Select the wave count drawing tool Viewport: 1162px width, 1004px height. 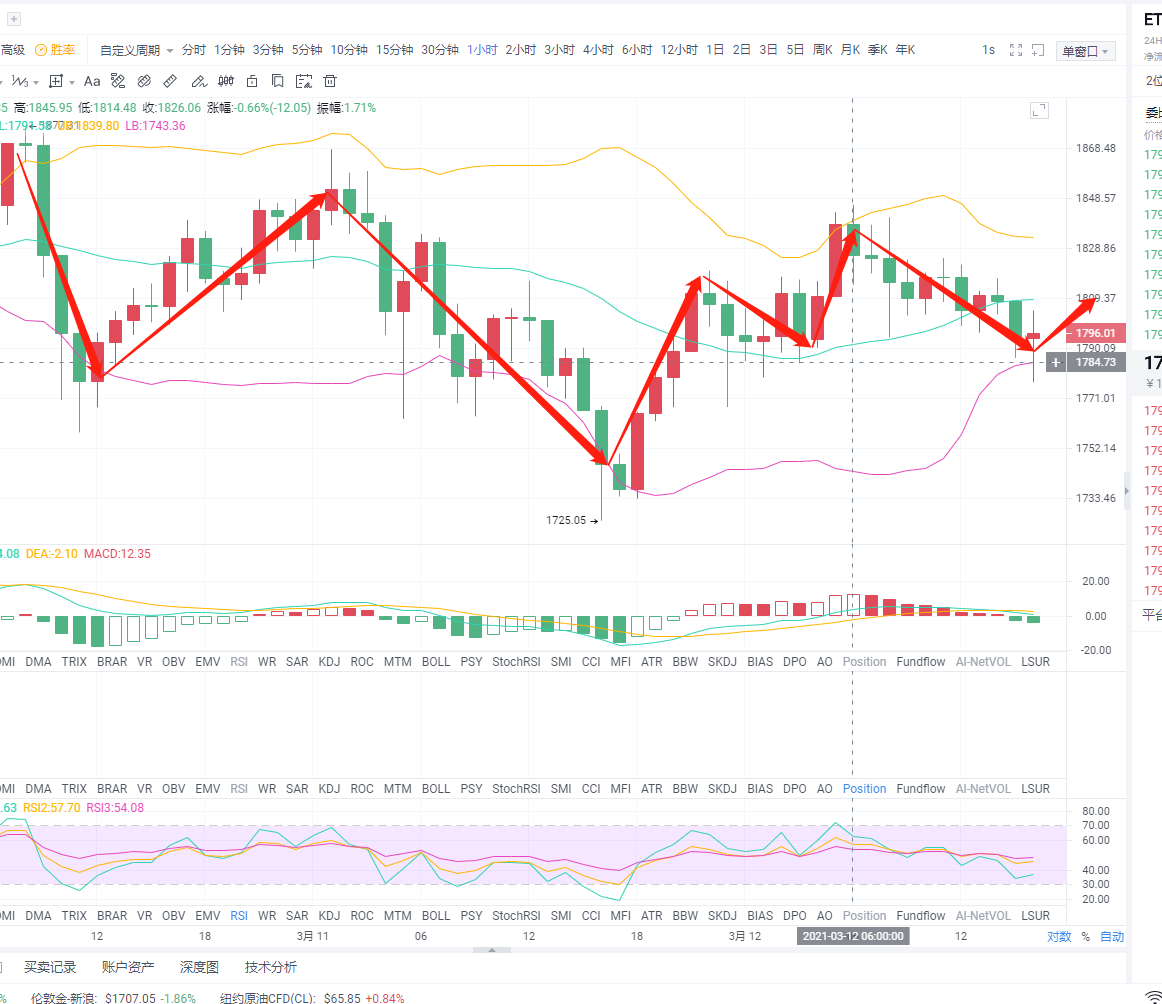[x=20, y=81]
